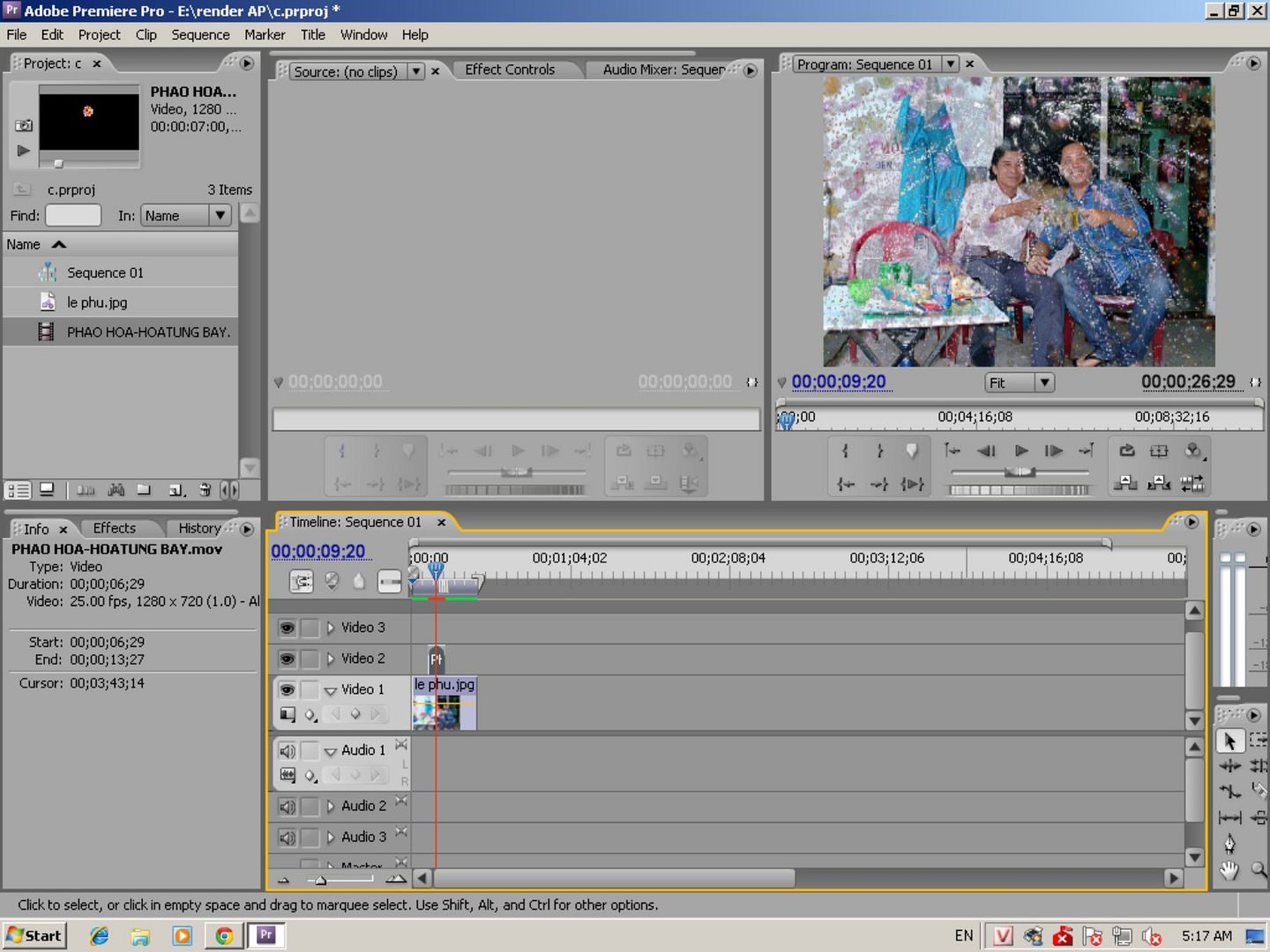Open the Sequence menu
Image resolution: width=1270 pixels, height=952 pixels.
click(200, 34)
